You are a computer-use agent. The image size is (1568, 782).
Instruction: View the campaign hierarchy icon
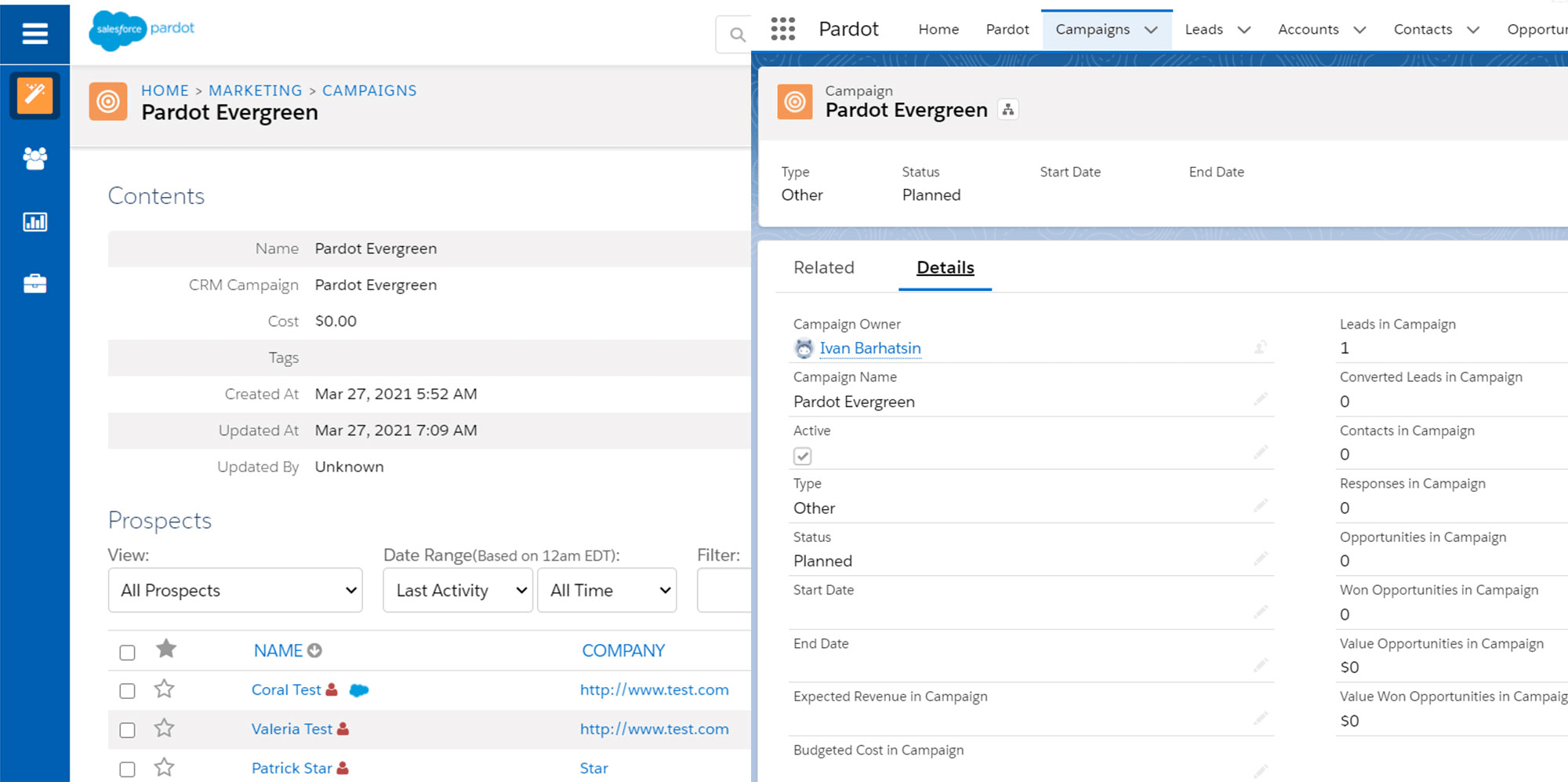(1008, 110)
